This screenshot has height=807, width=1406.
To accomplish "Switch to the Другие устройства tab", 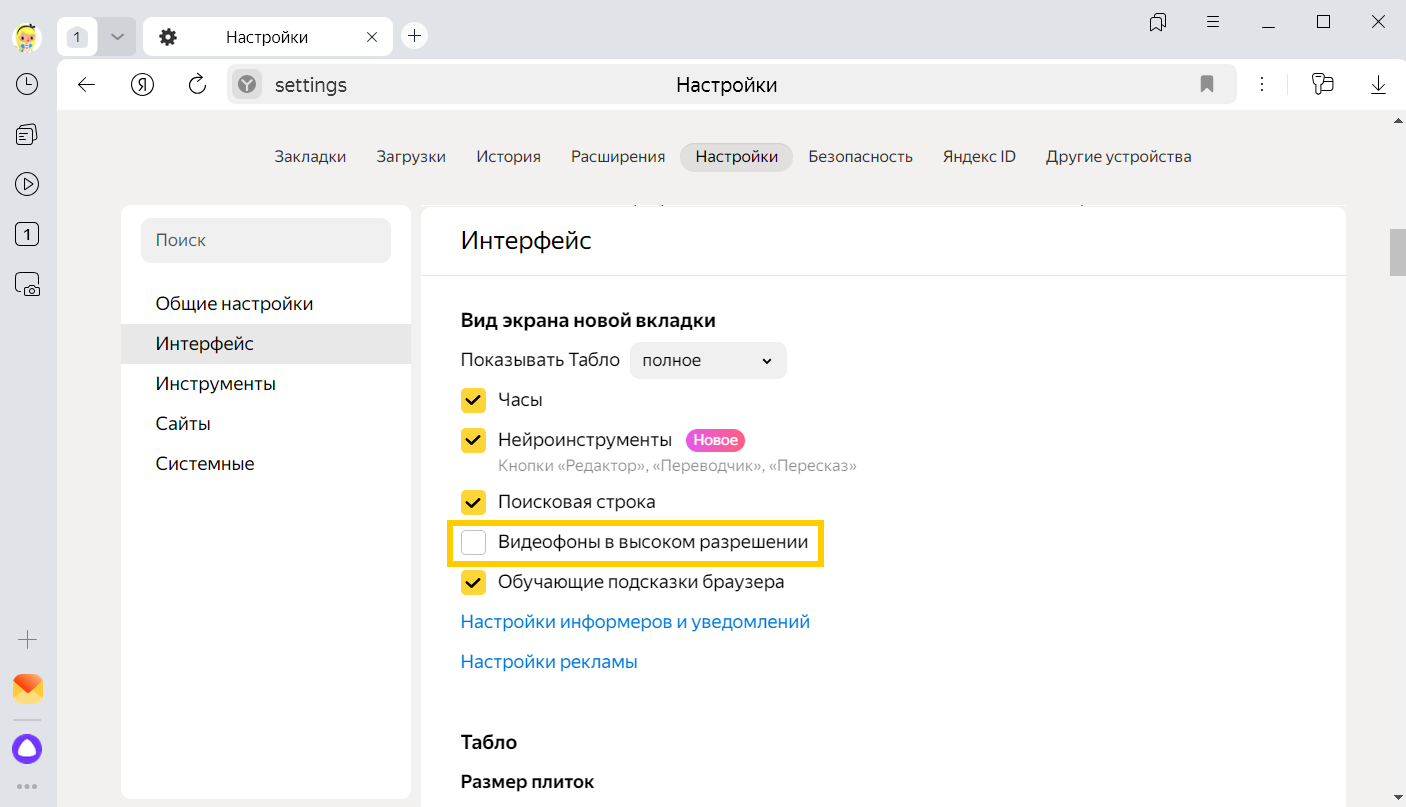I will point(1118,156).
